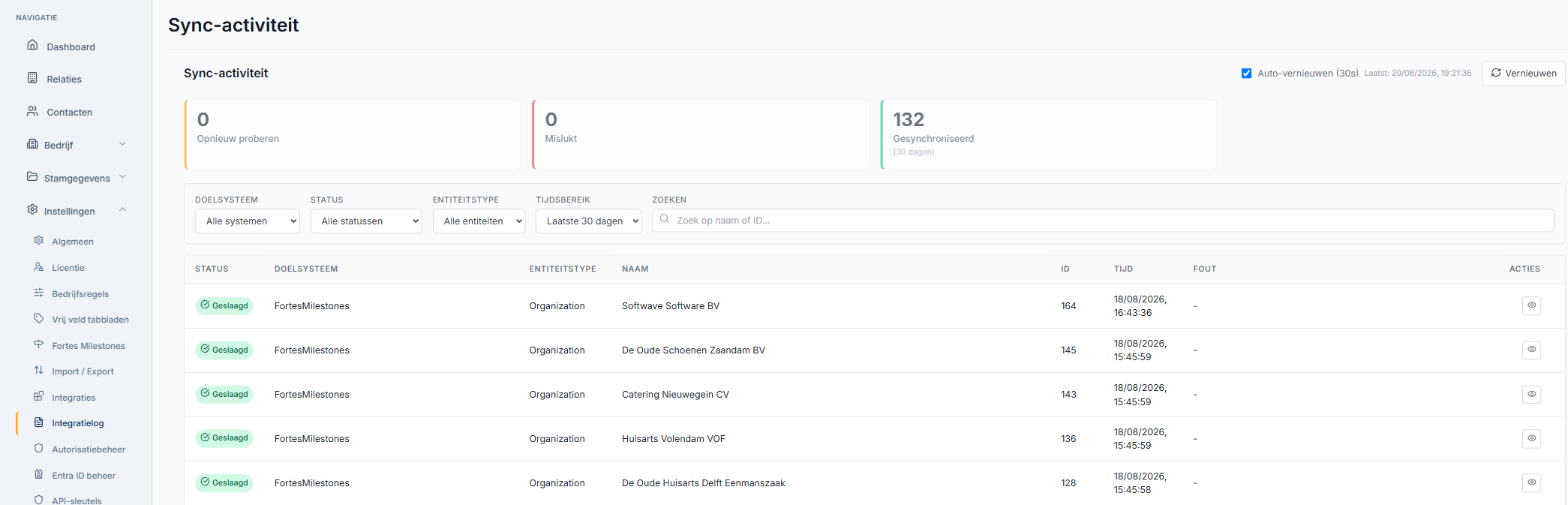Viewport: 1568px width, 505px height.
Task: View details of De Oude Schoenen Zaandam BV
Action: [1531, 349]
